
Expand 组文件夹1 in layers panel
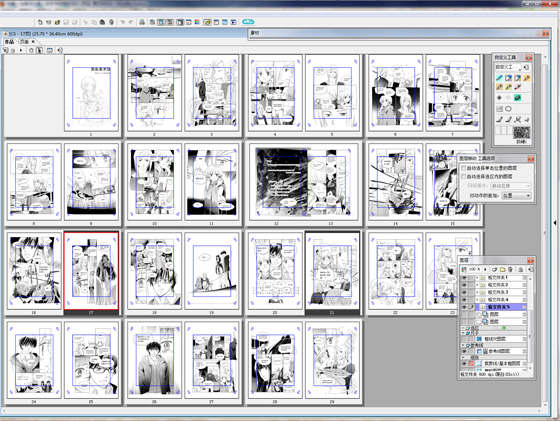point(477,278)
